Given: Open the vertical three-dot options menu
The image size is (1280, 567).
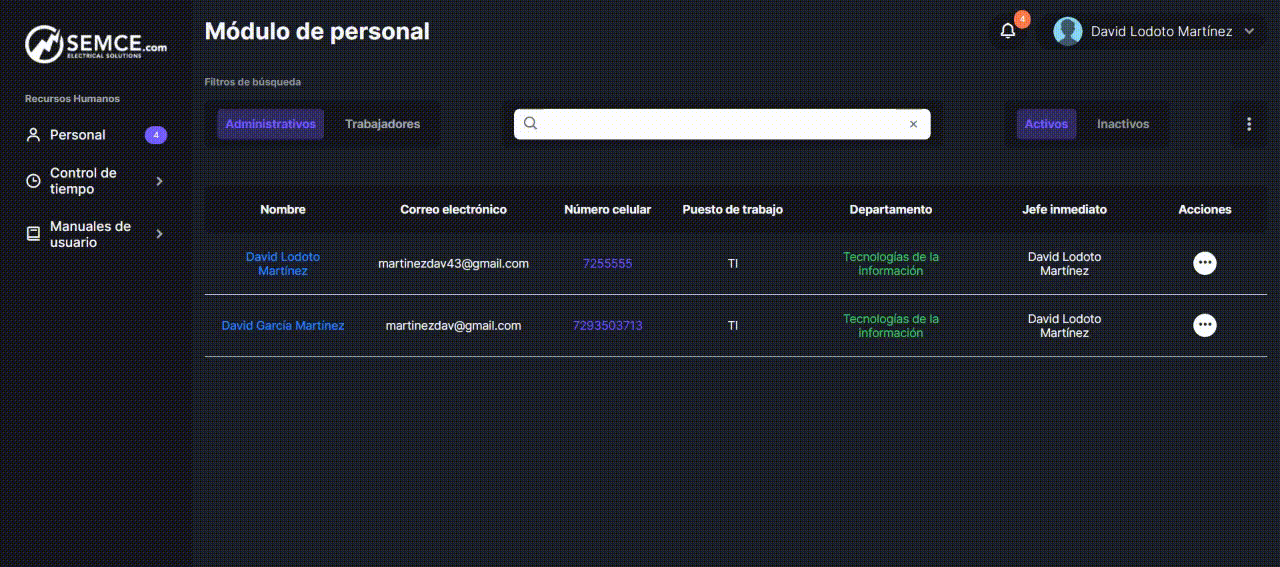Looking at the screenshot, I should tap(1248, 124).
